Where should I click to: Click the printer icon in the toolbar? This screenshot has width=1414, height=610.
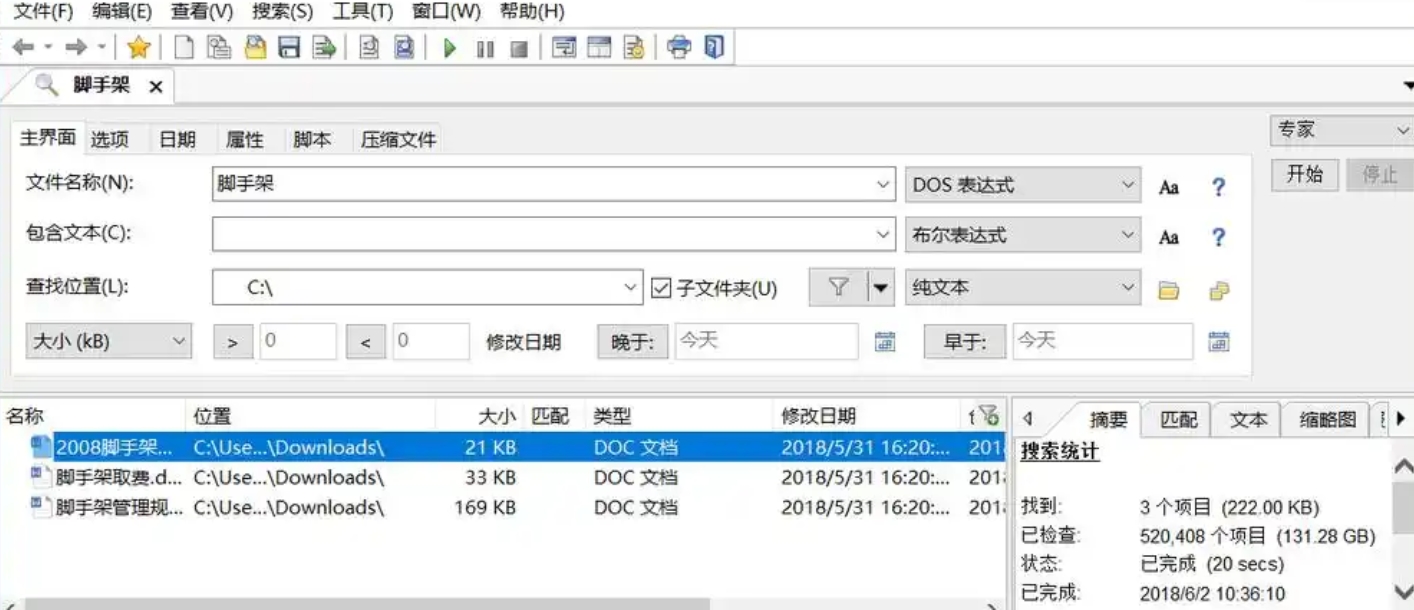(x=680, y=47)
